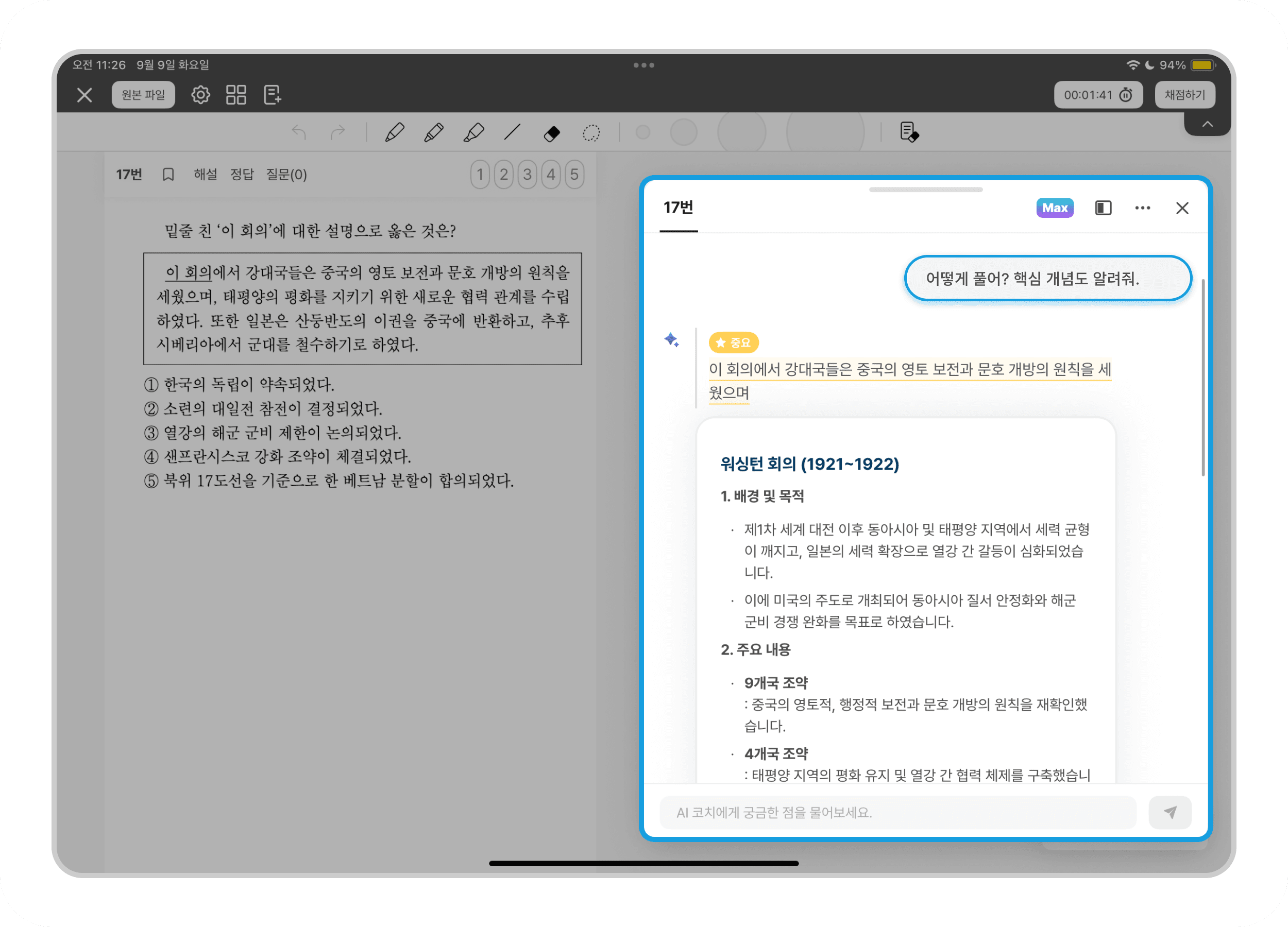This screenshot has height=927, width=1288.
Task: Select answer choice 2 bubble
Action: coord(504,174)
